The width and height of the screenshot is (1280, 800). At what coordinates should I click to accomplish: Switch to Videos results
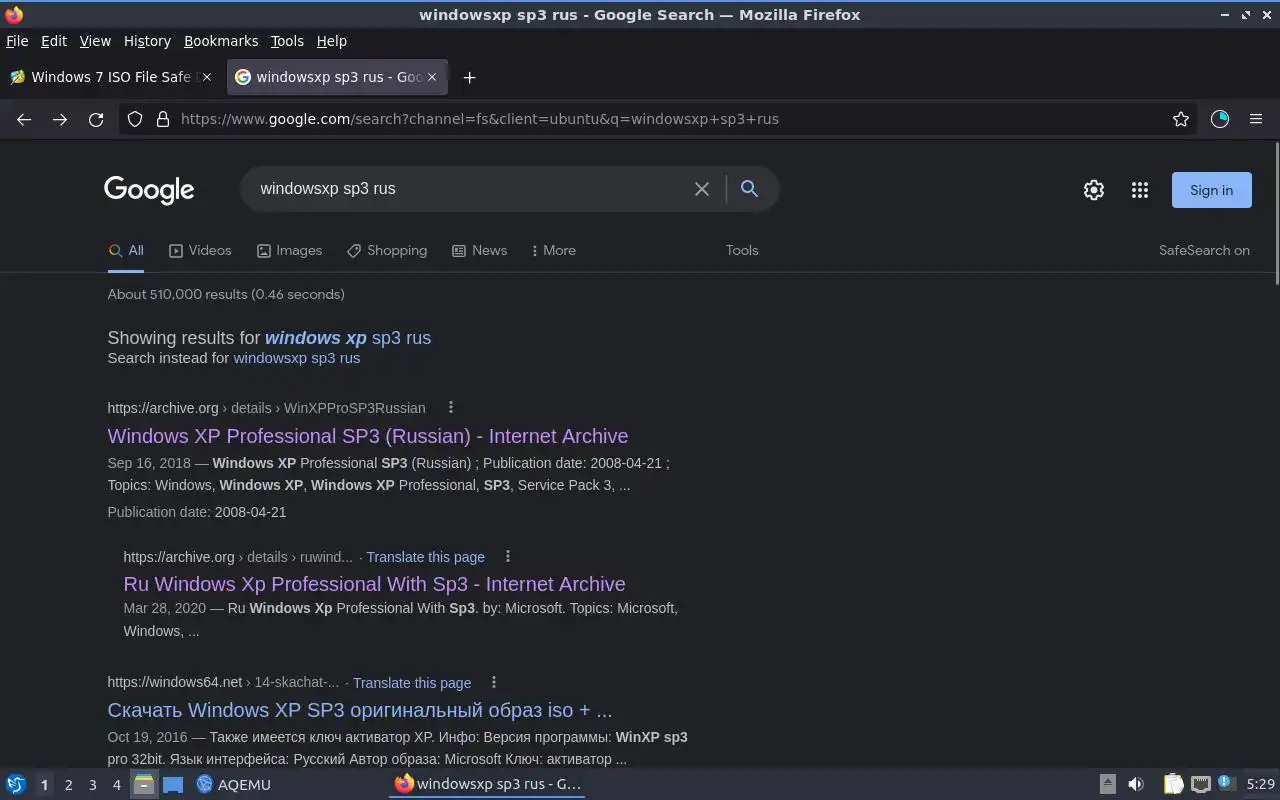200,251
